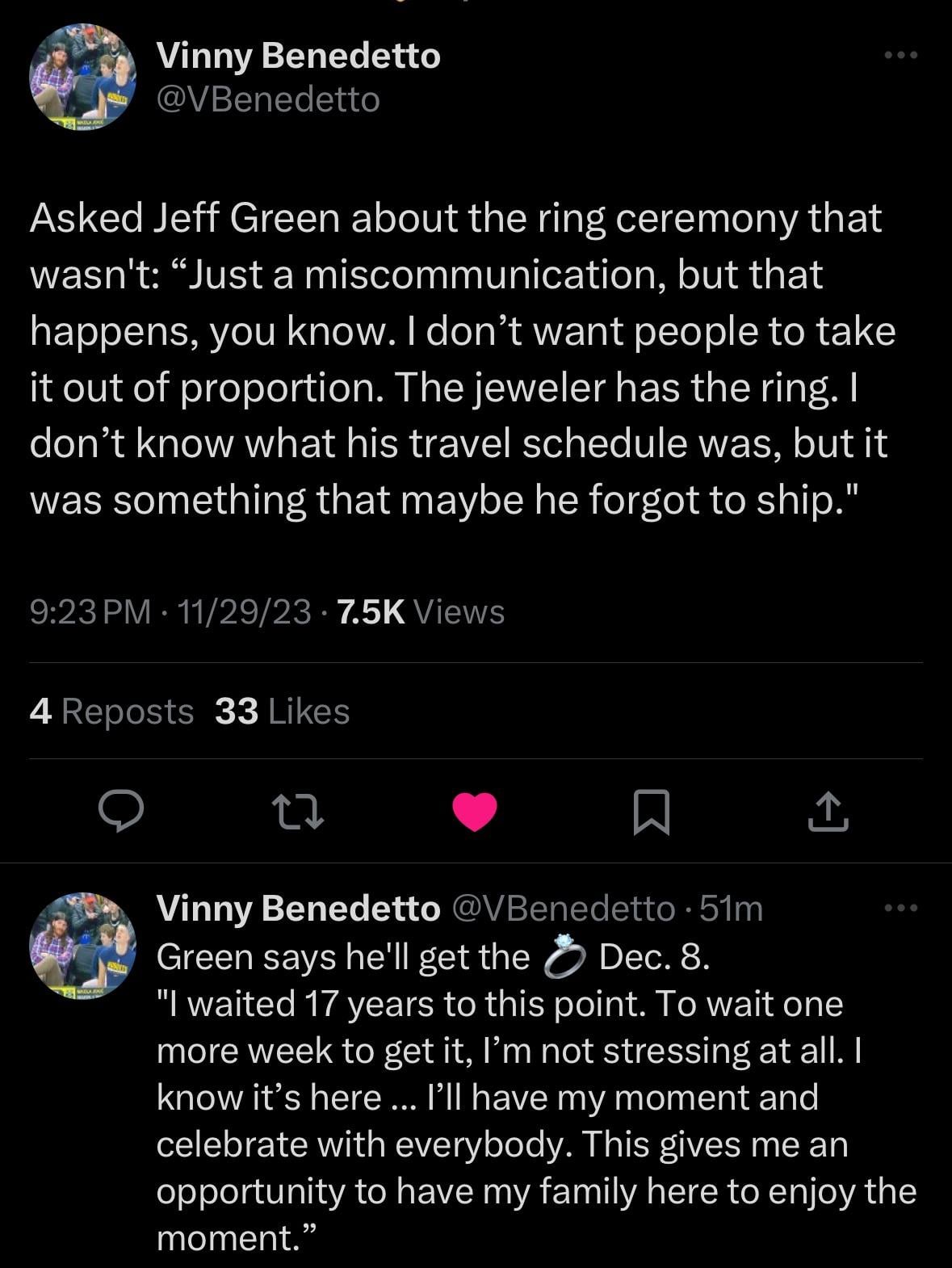View the 4 Reposts list
Screen dimensions: 952x1268
tap(111, 712)
